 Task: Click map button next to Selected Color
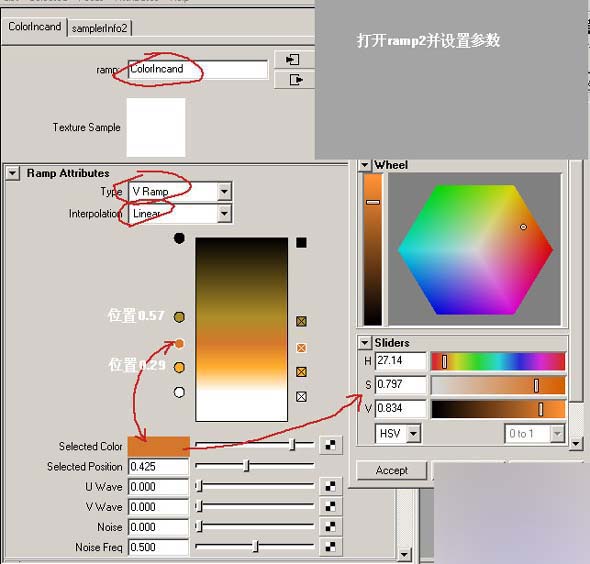point(330,445)
